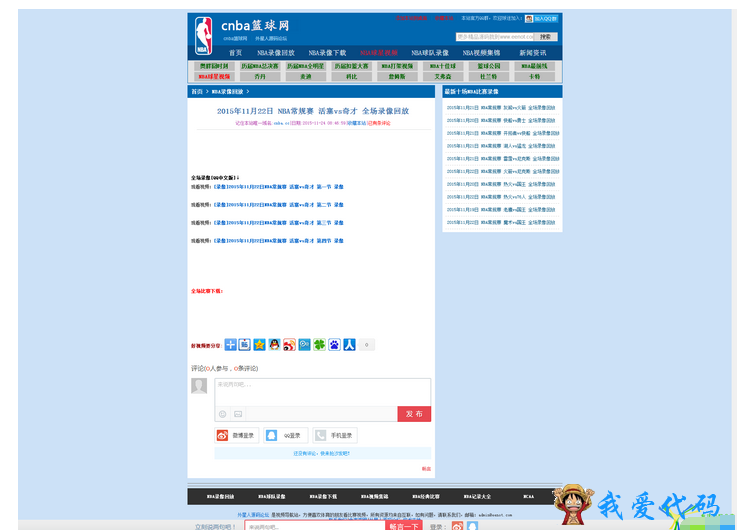Click the 历届NBA全明星 sub-menu link

tap(306, 66)
